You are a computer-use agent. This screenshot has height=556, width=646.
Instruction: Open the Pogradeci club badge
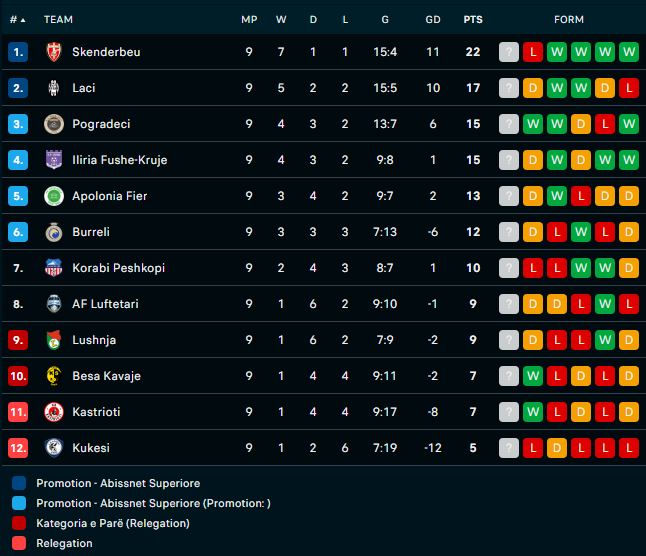[x=54, y=124]
